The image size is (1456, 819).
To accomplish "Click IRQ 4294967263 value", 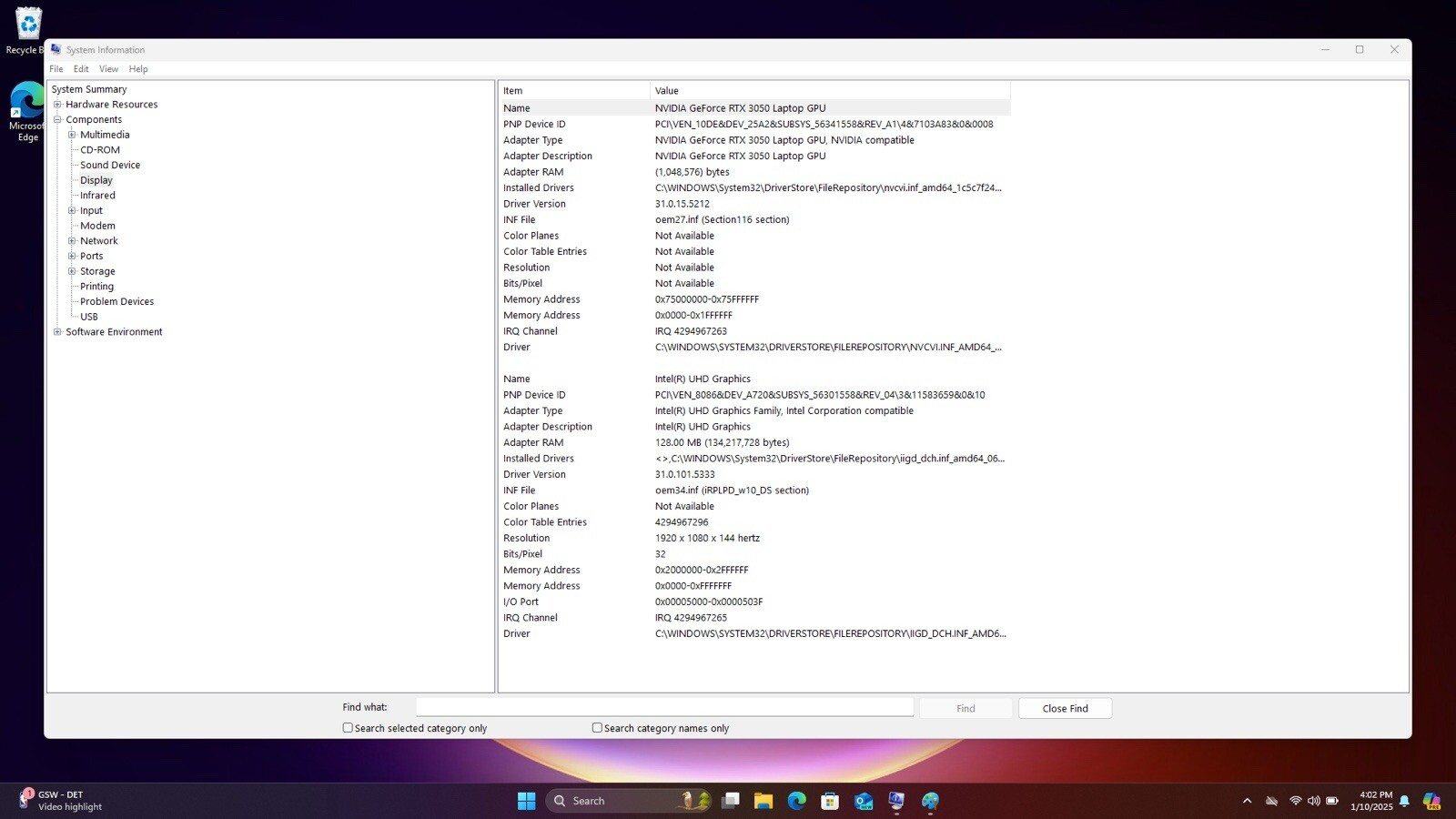I will [x=691, y=331].
